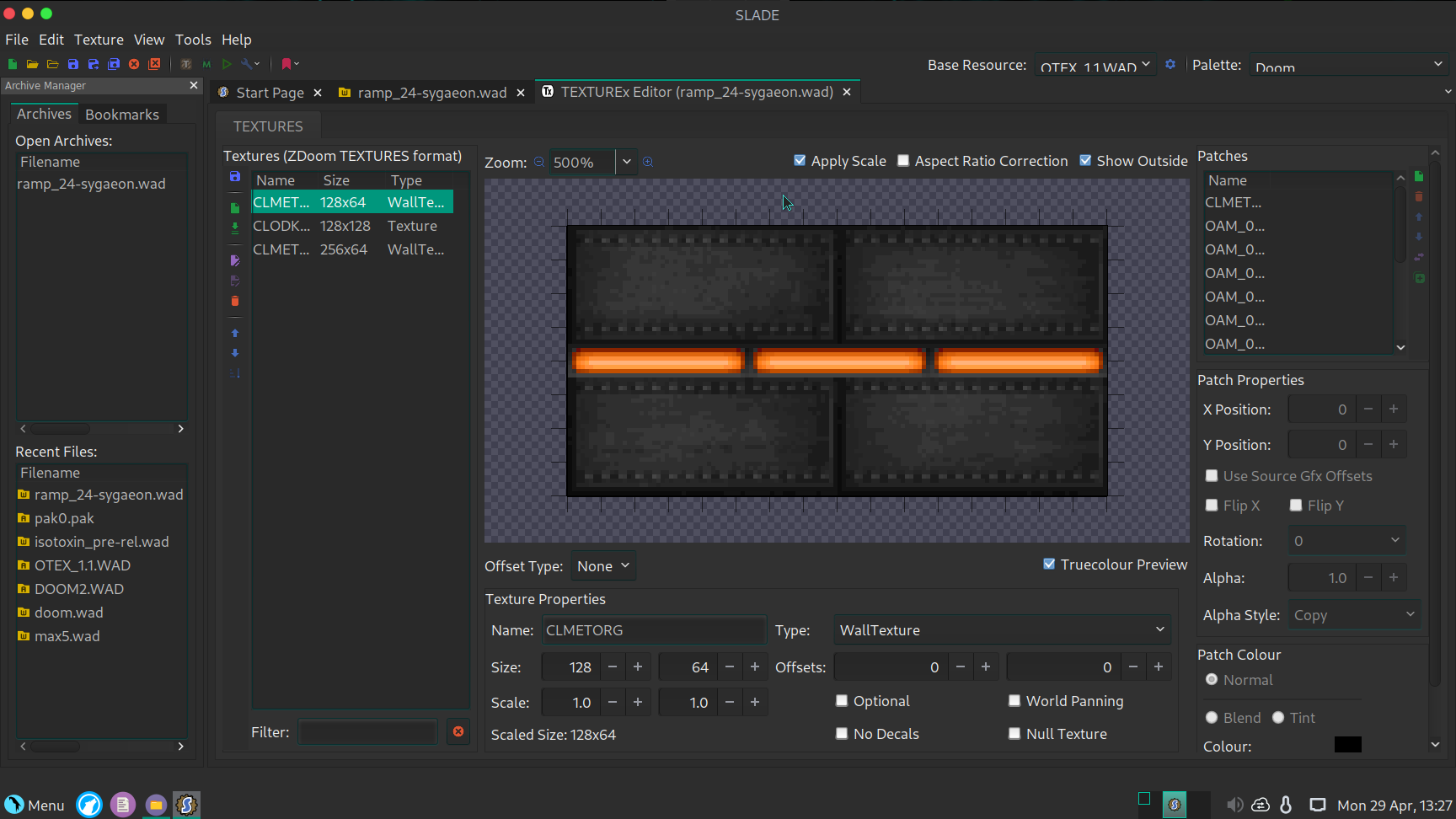The height and width of the screenshot is (819, 1456).
Task: Open the Zoom 500% dropdown
Action: [x=626, y=162]
